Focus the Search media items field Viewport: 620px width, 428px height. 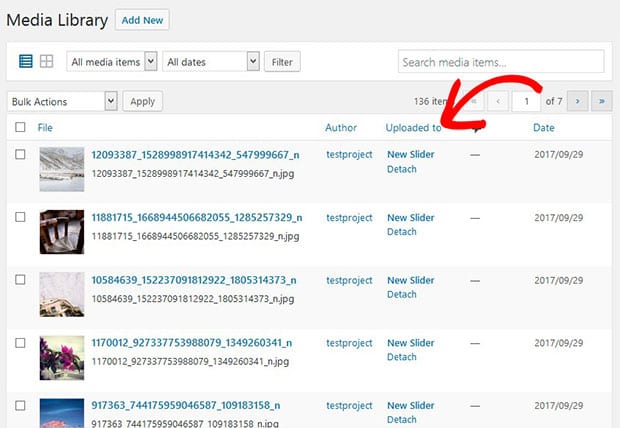501,61
